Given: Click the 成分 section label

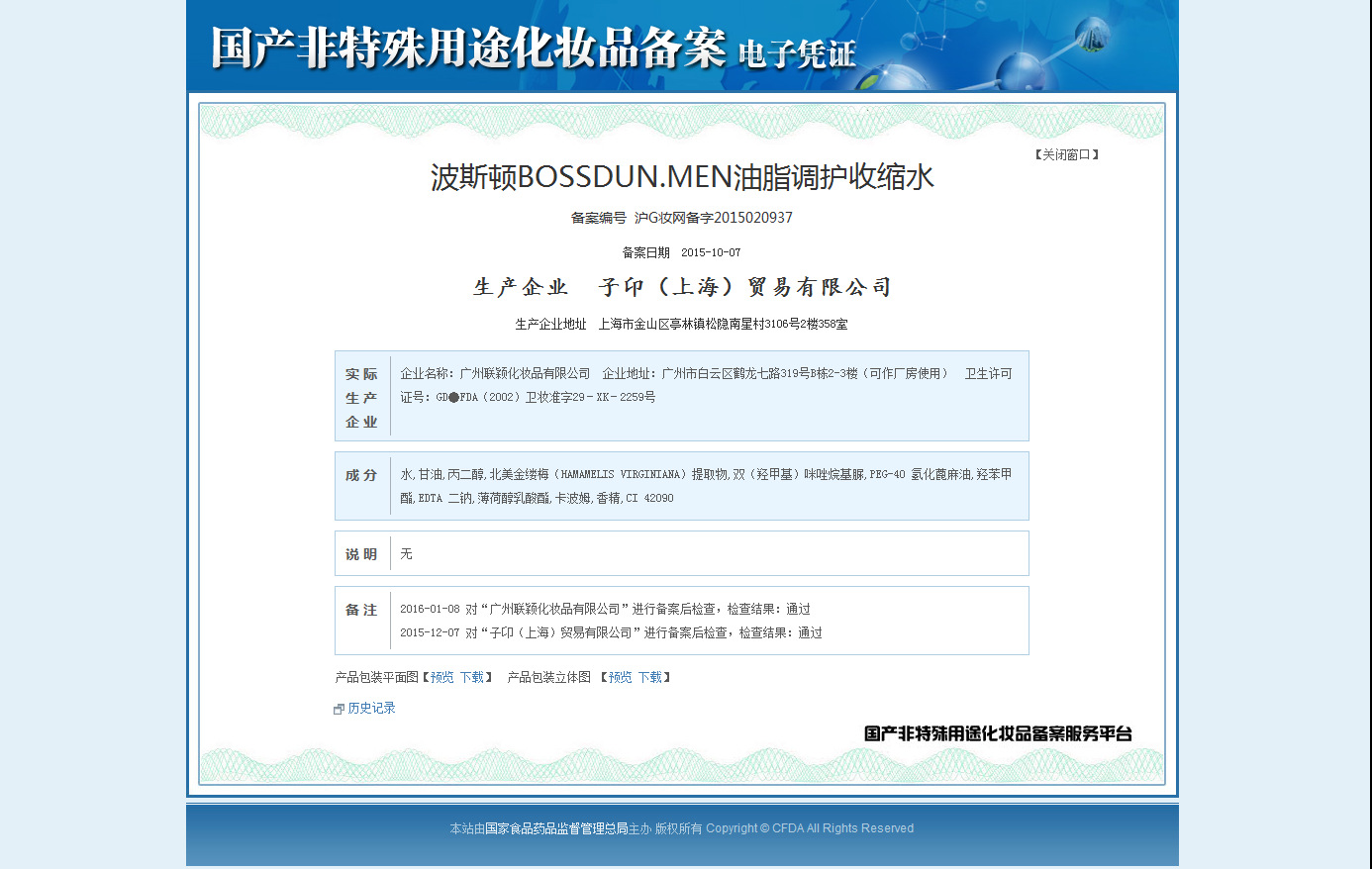Looking at the screenshot, I should pyautogui.click(x=361, y=475).
